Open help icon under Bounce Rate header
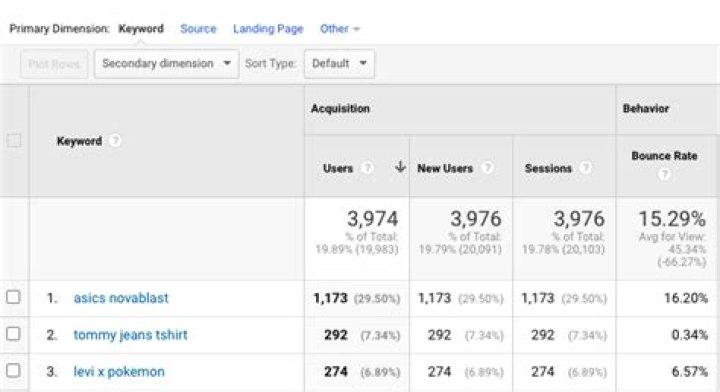 [x=664, y=174]
